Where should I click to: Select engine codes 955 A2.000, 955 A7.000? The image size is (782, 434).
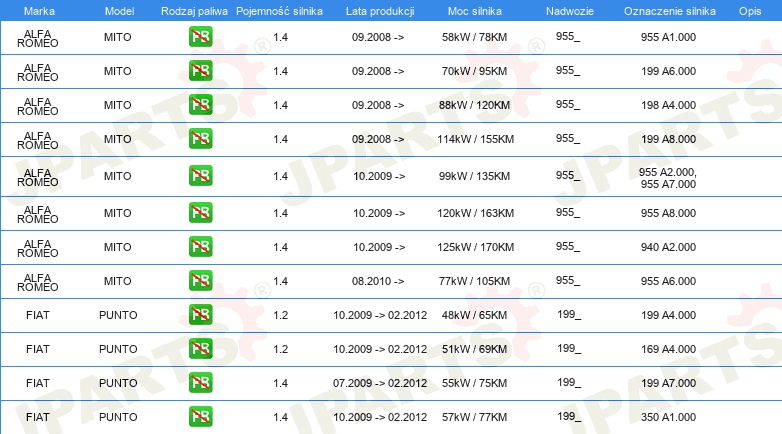tap(668, 178)
